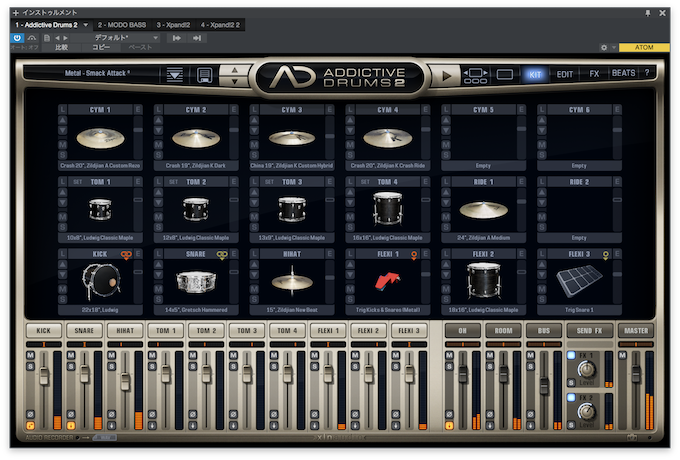Click the orange pin icon on FLEXI 1
This screenshot has height=460, width=680.
pos(414,255)
